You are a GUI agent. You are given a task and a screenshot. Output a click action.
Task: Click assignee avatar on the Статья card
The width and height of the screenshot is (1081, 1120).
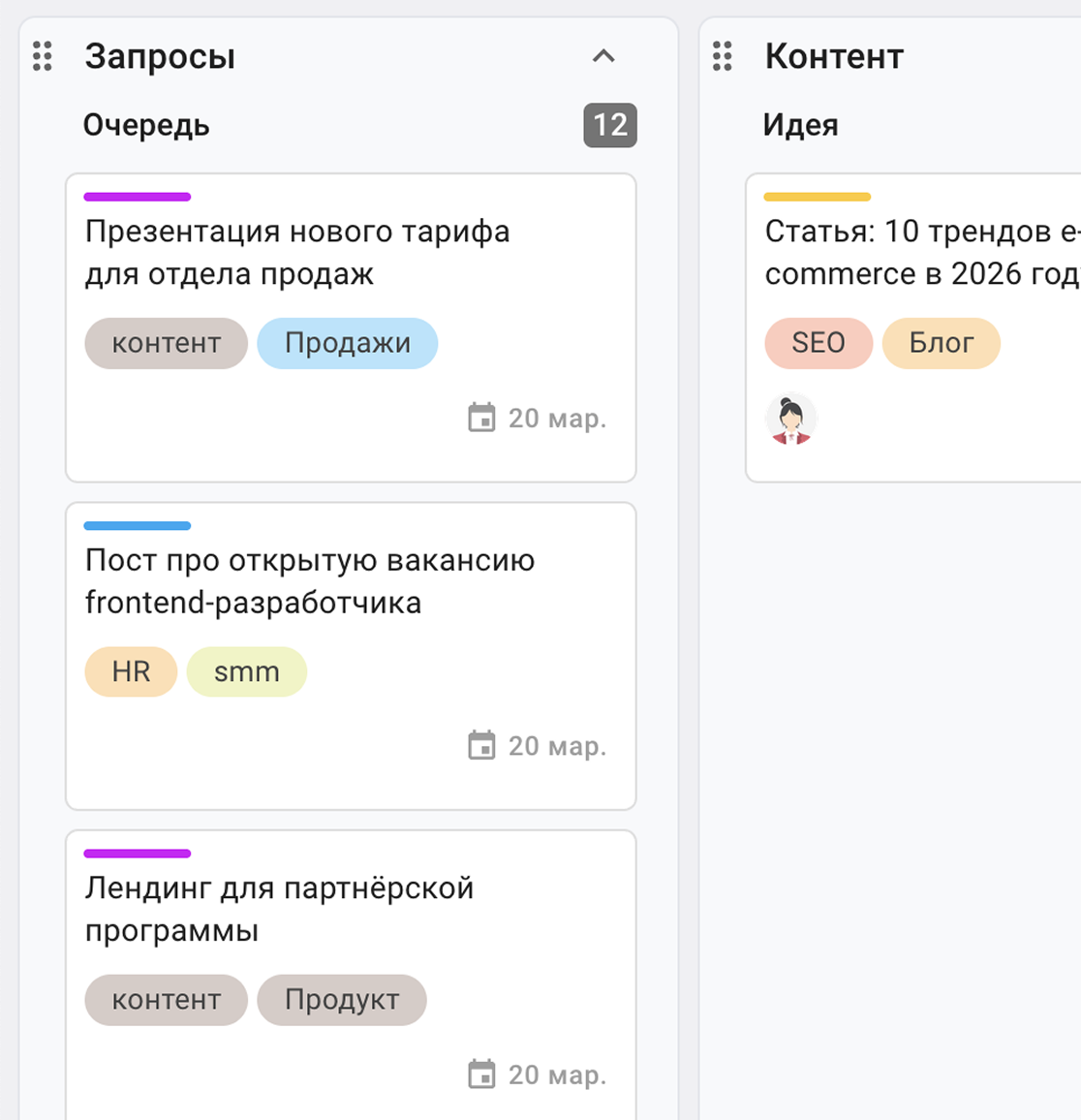[x=791, y=420]
